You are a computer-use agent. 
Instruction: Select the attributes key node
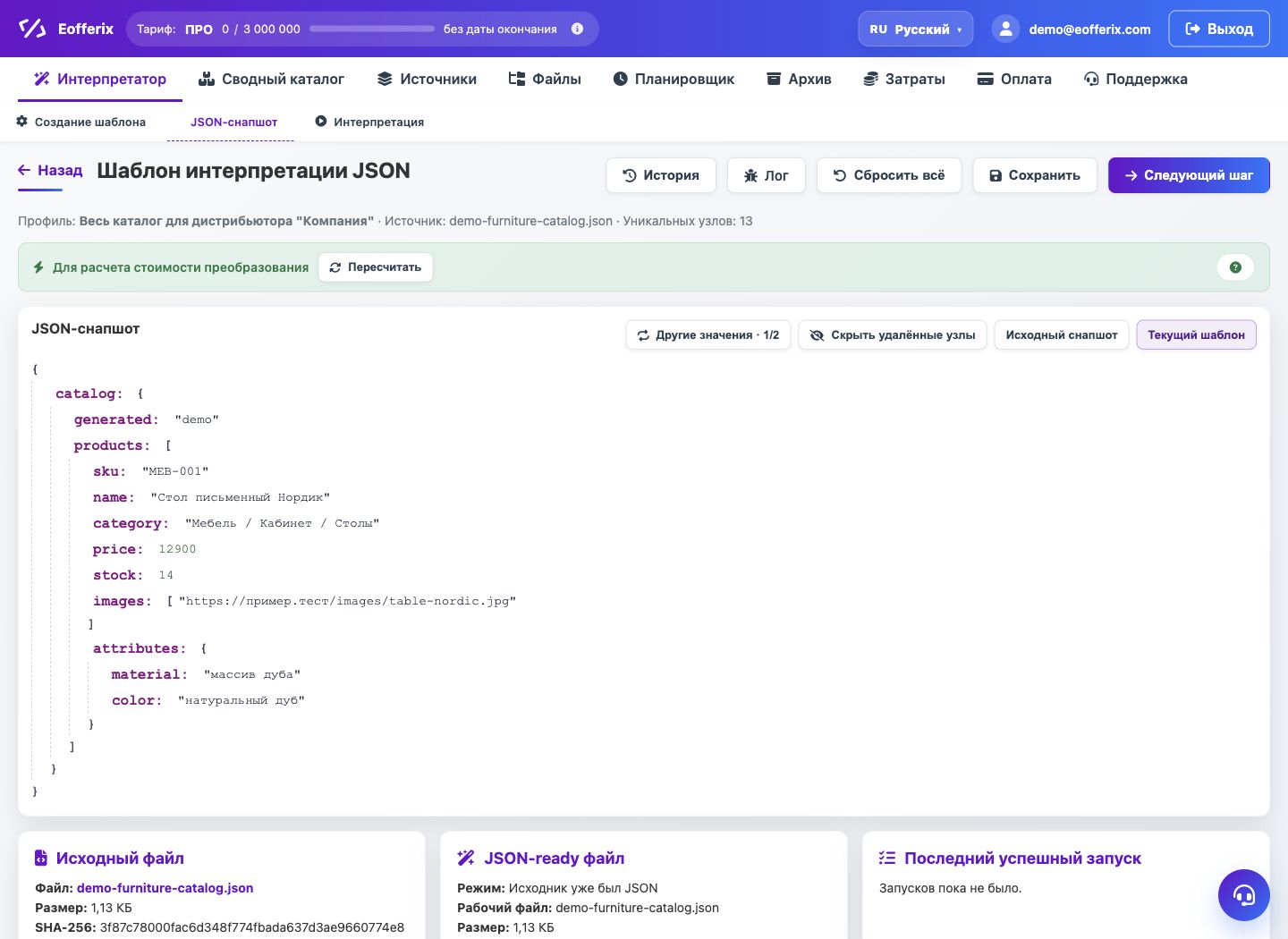(140, 648)
